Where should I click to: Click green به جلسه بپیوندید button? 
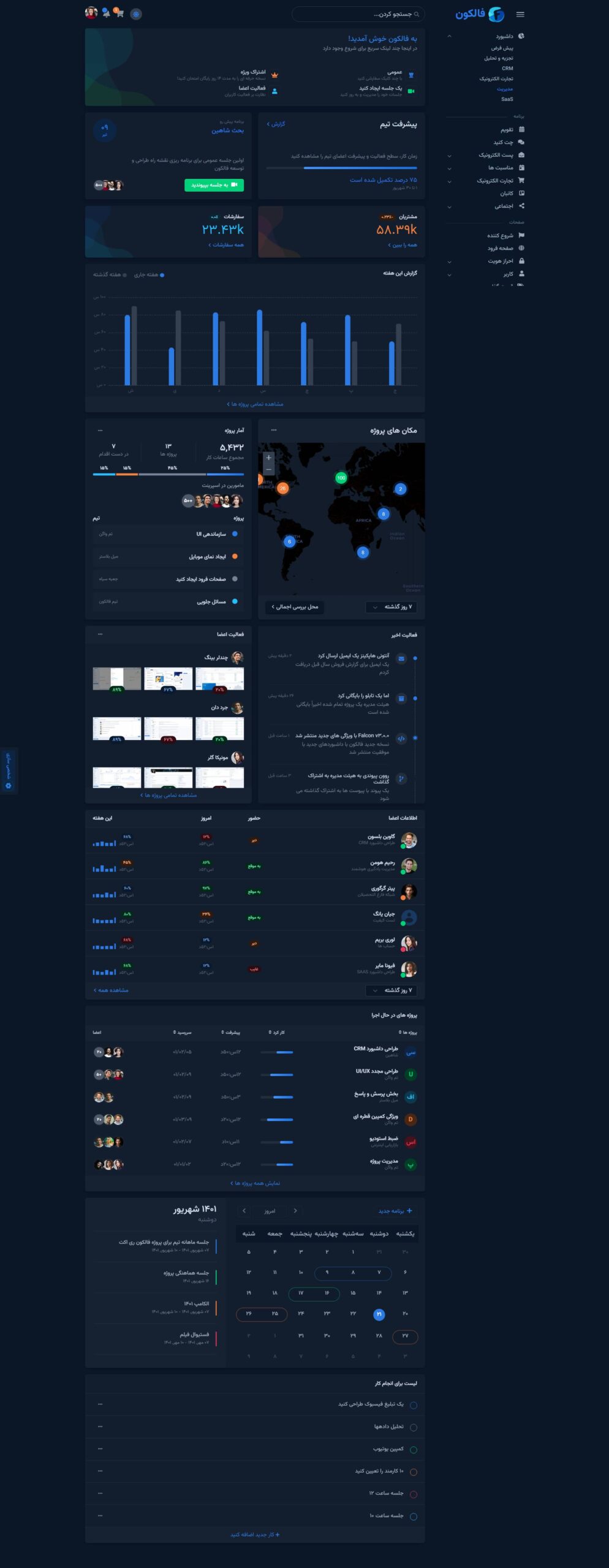pos(214,185)
